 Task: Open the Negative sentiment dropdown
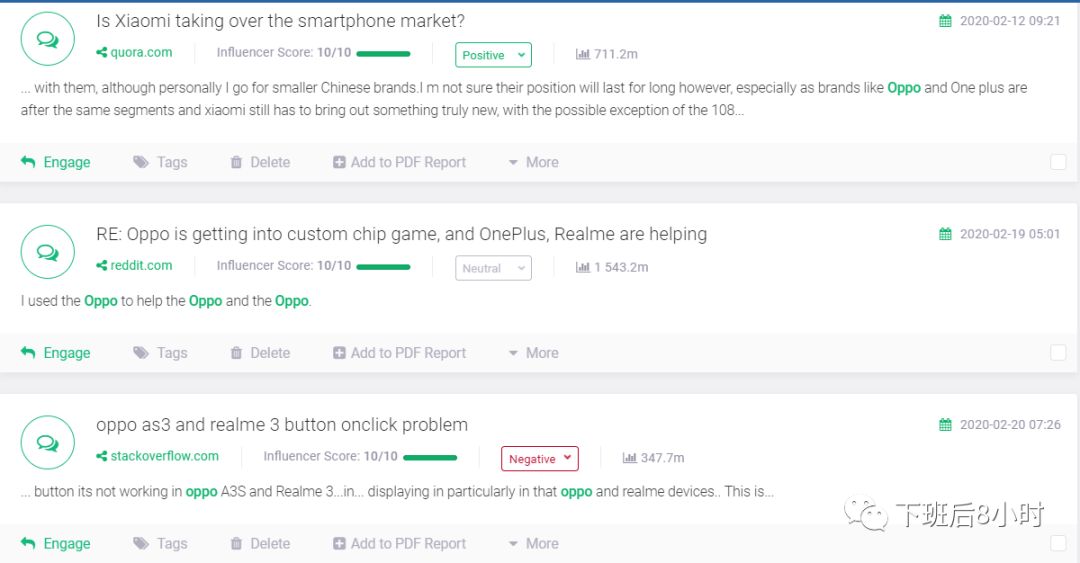tap(539, 459)
